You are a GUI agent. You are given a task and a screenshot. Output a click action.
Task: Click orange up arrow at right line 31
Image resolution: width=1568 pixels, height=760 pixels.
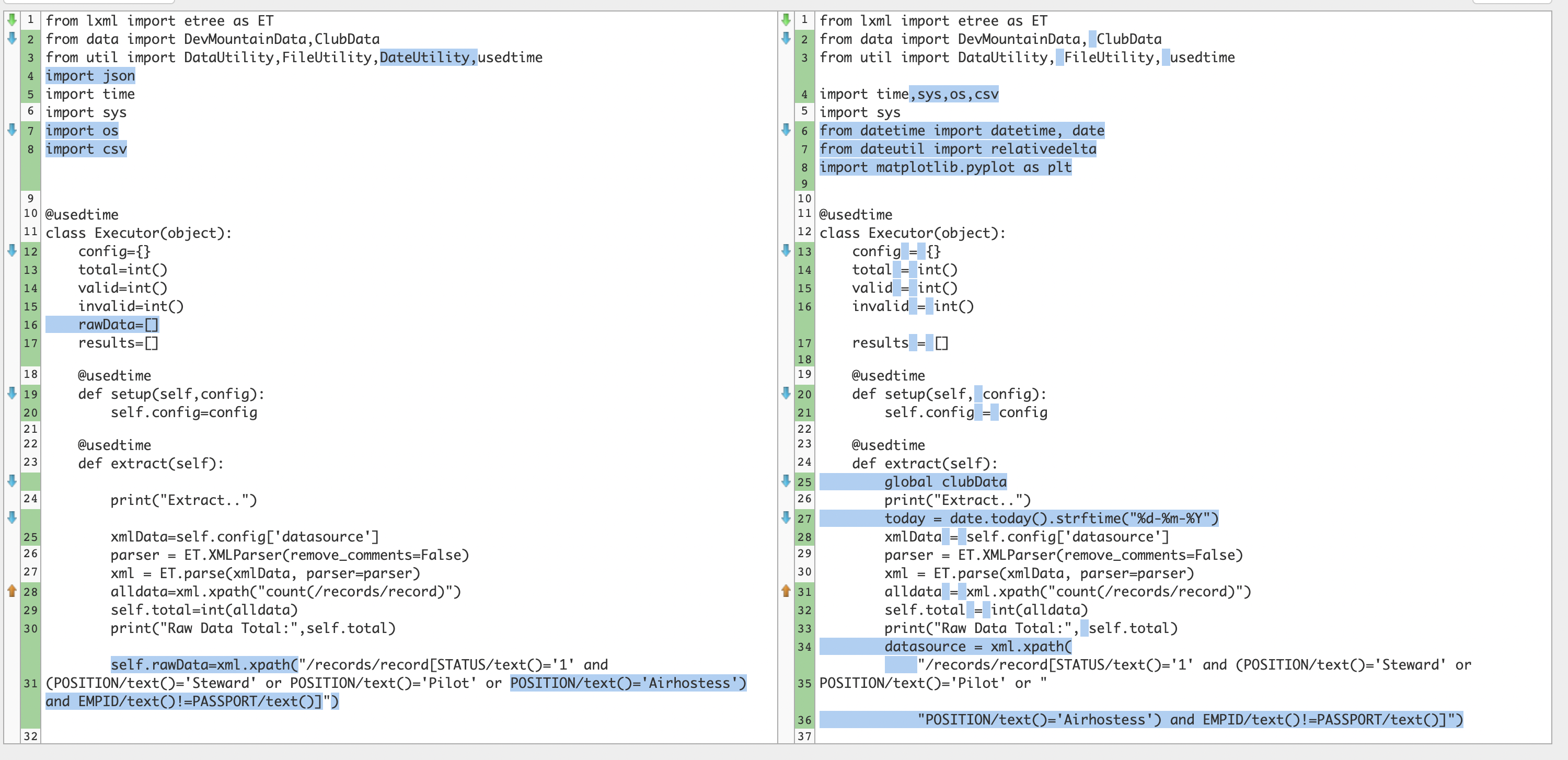(x=786, y=591)
